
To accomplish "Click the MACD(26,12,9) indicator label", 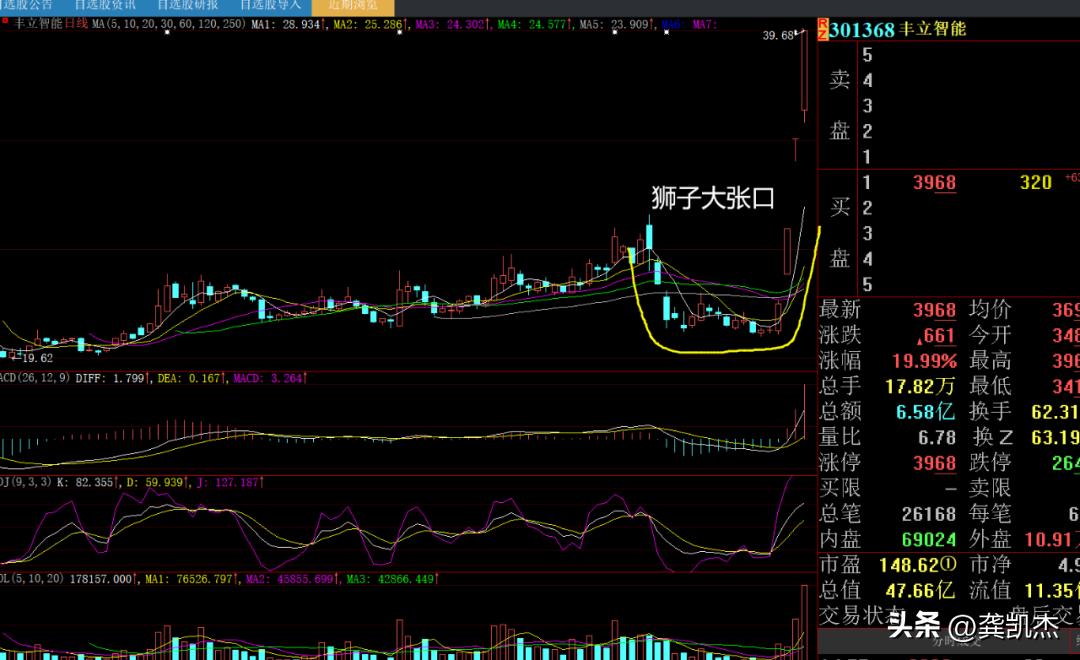I will click(34, 378).
